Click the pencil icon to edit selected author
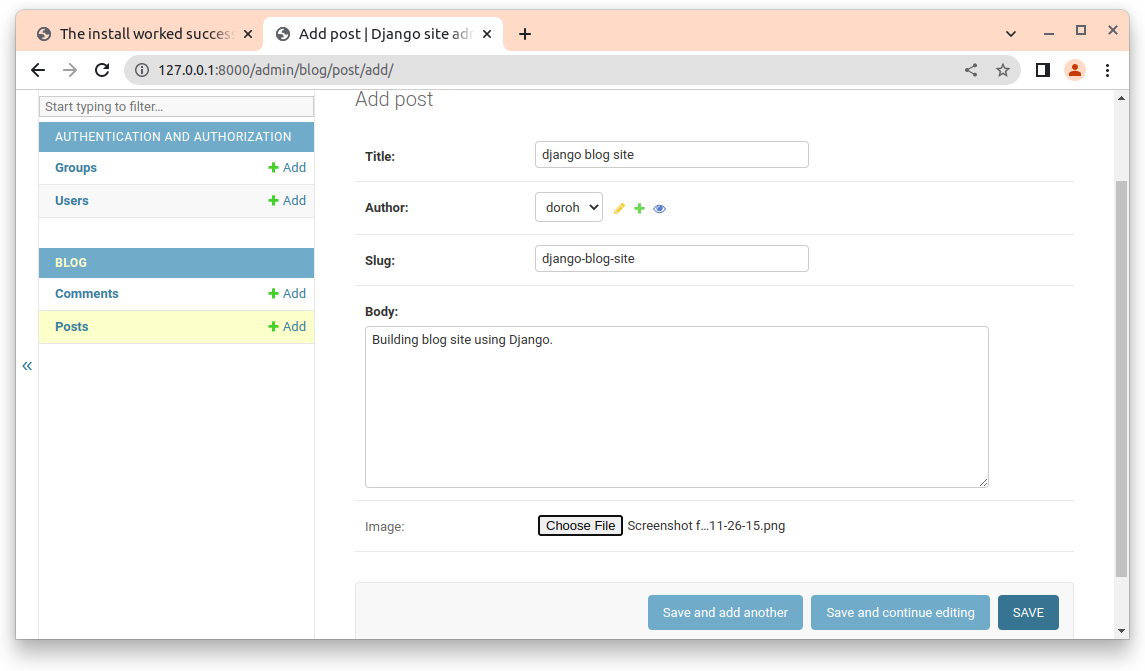Viewport: 1145px width, 671px height. pyautogui.click(x=619, y=209)
